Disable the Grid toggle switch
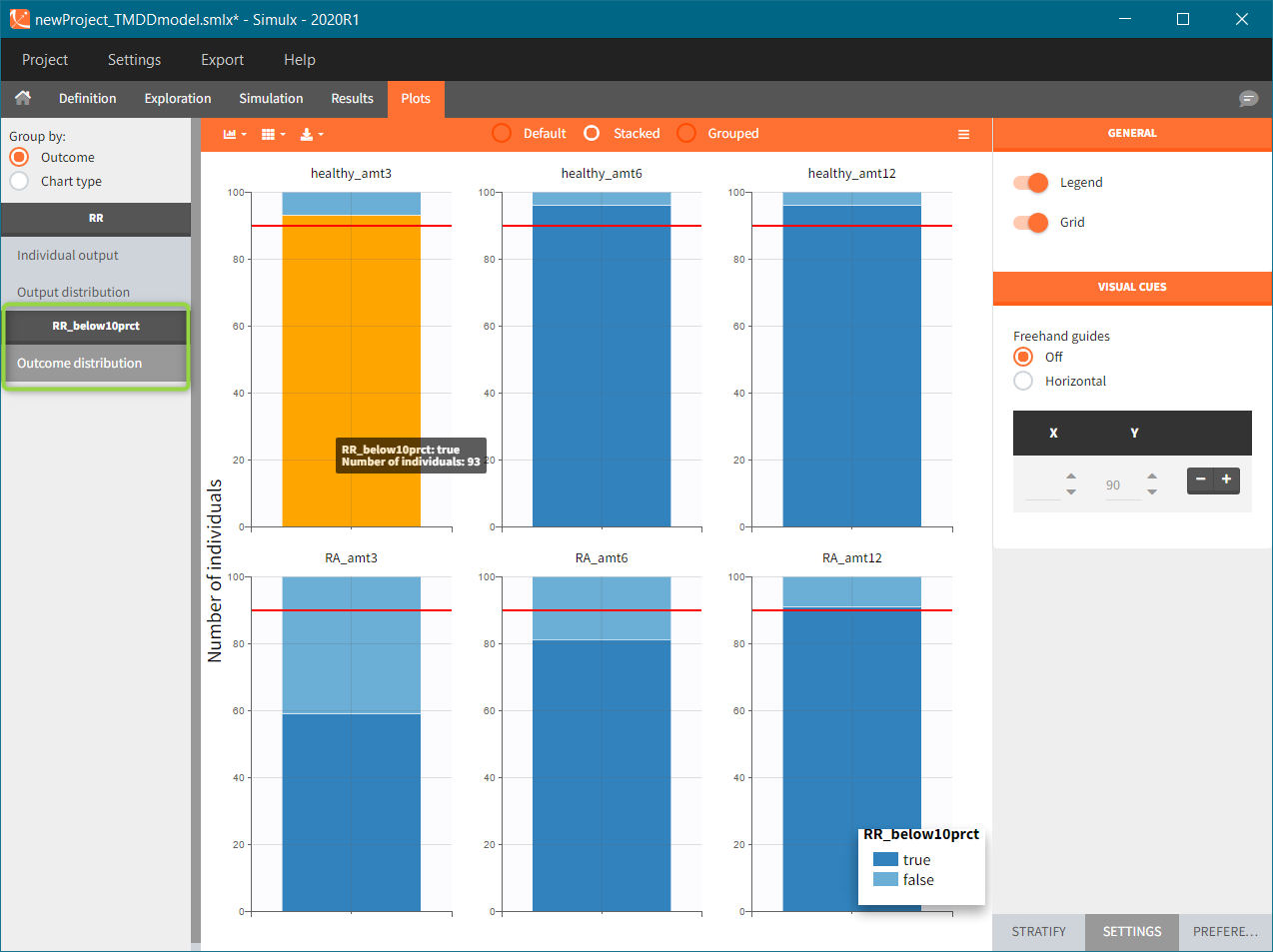Viewport: 1273px width, 952px height. click(1030, 223)
